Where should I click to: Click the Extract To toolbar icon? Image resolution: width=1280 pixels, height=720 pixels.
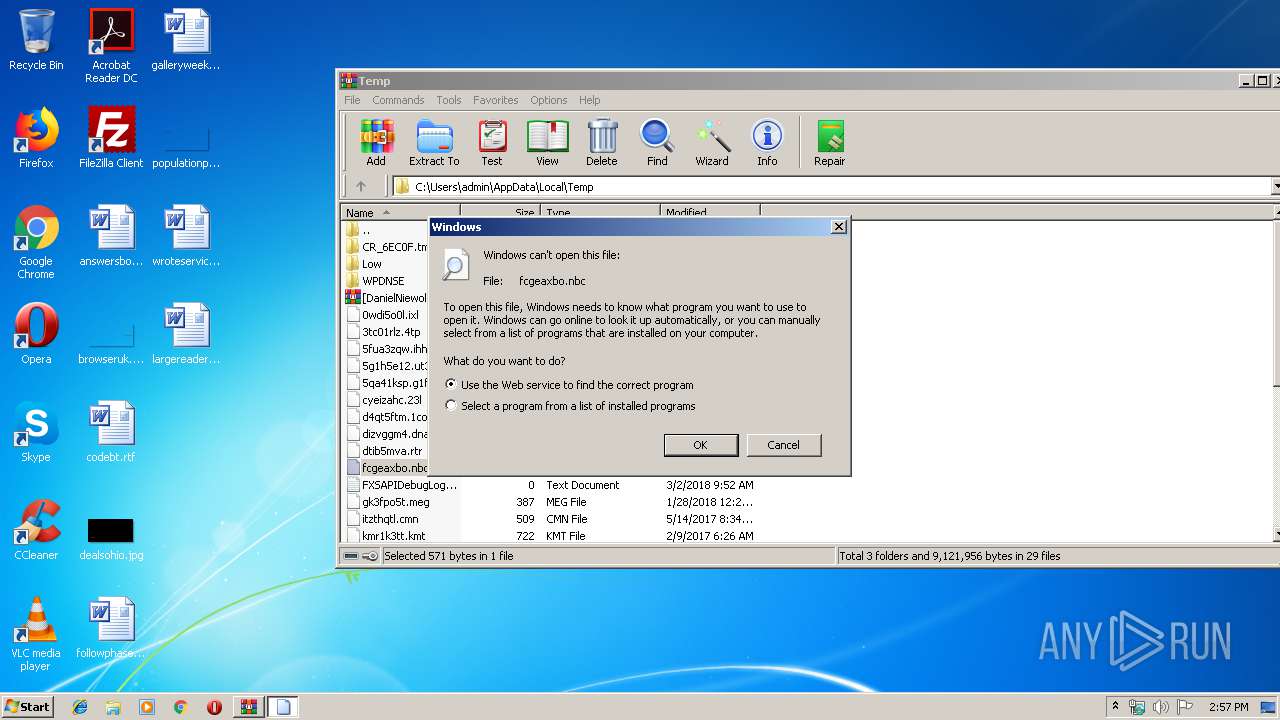pyautogui.click(x=434, y=143)
